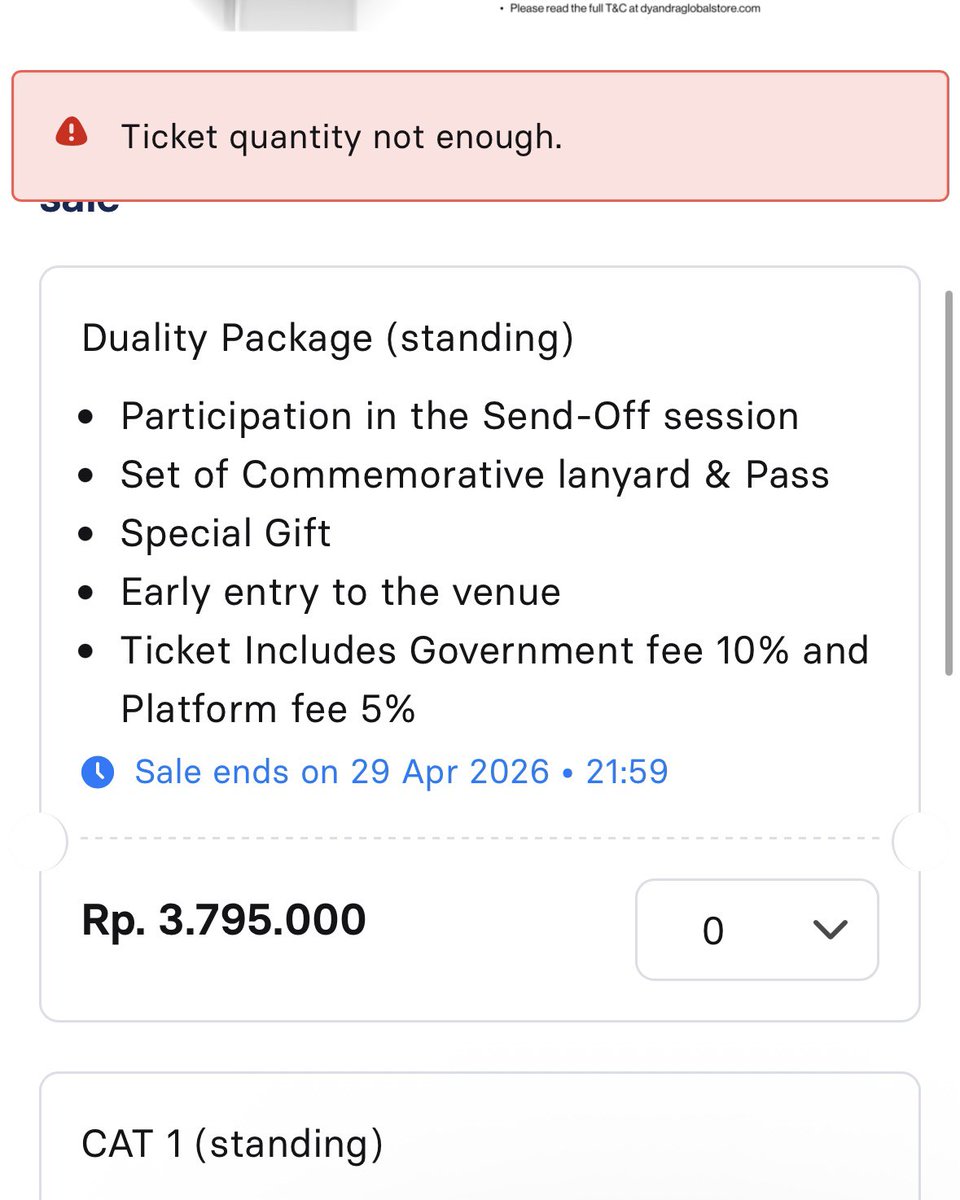Click the 'Special Gift' list item
Screen dimensions: 960x1200
[x=226, y=534]
